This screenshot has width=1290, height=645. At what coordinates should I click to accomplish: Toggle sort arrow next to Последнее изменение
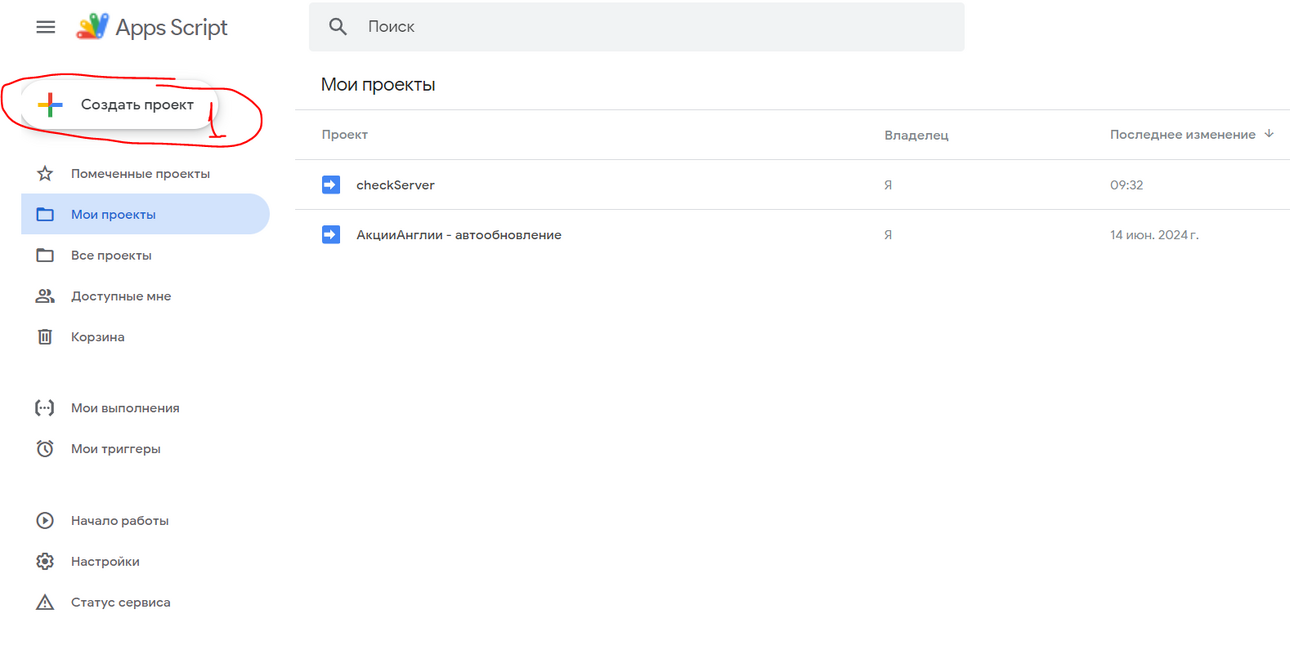[x=1269, y=134]
